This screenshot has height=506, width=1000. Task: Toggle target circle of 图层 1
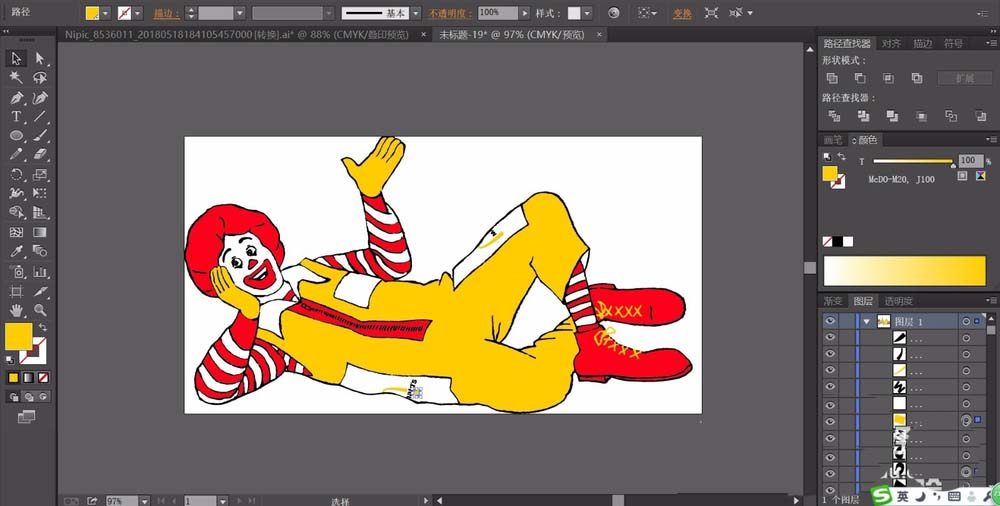(967, 321)
